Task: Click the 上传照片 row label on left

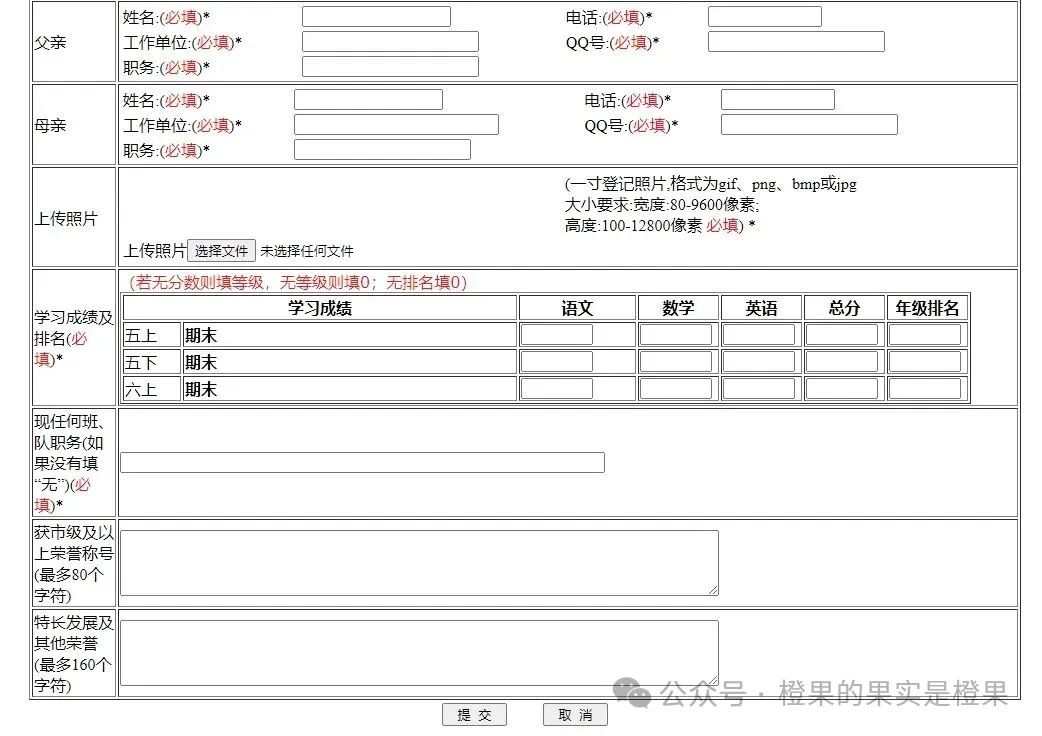Action: tap(66, 219)
